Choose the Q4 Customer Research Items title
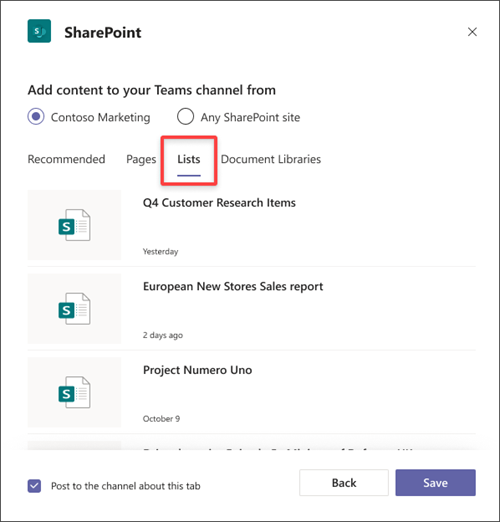500x522 pixels. (x=219, y=203)
